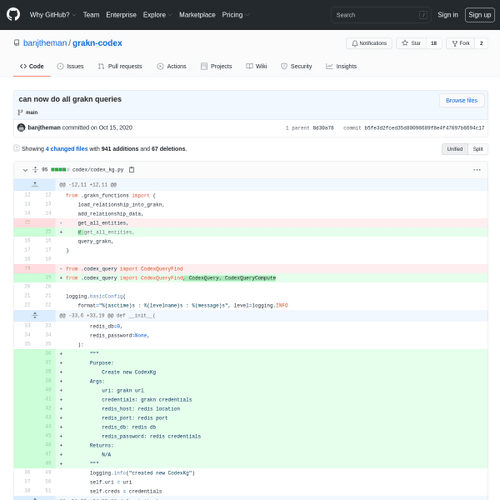
Task: Click the line 'redis_password:None,'
Action: pos(120,335)
